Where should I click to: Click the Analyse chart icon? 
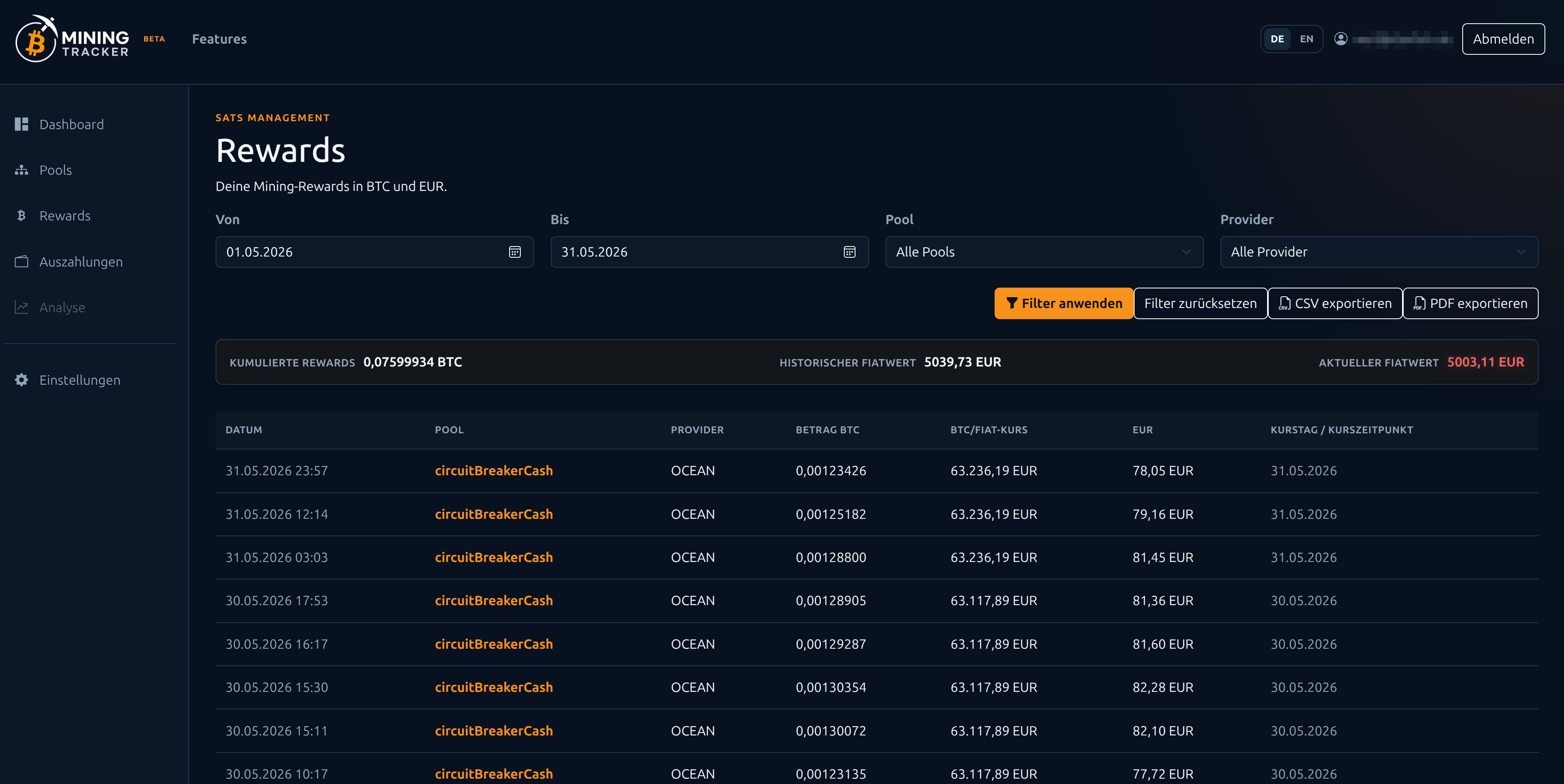[x=22, y=307]
